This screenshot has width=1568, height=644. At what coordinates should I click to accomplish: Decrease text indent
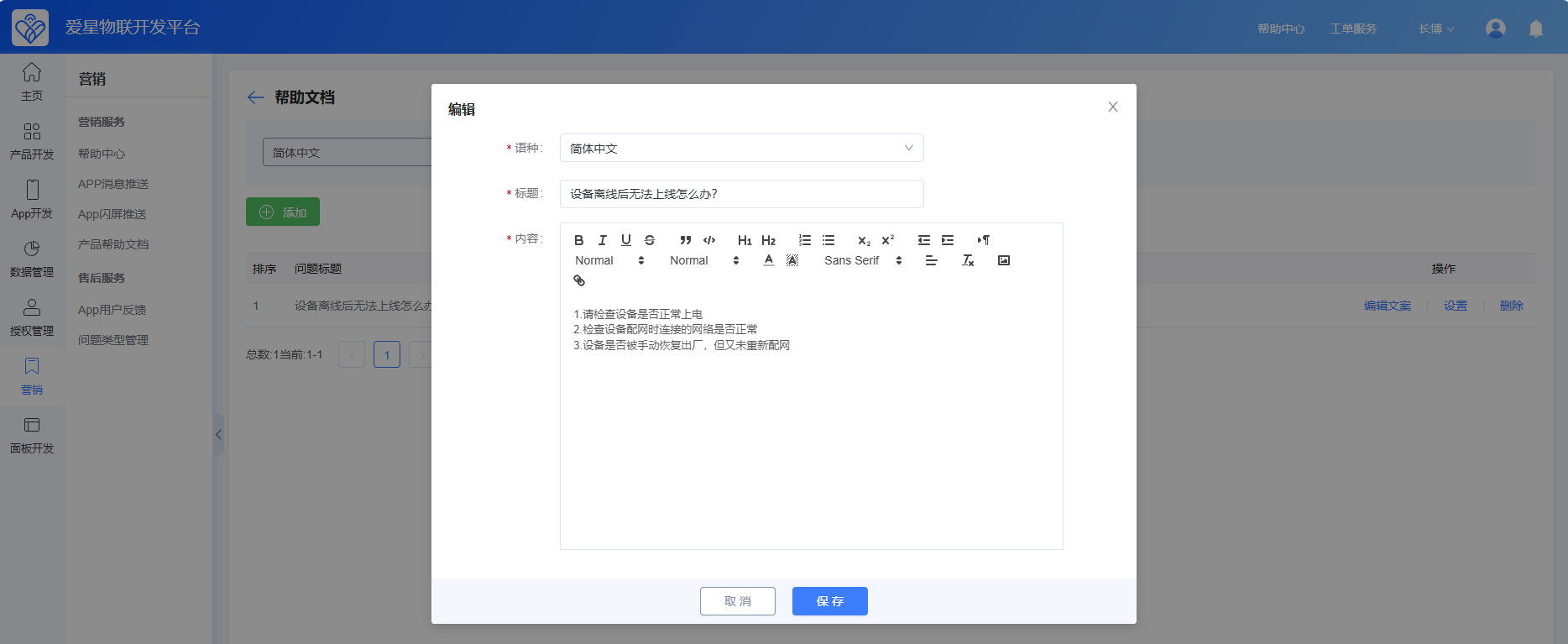(x=924, y=240)
